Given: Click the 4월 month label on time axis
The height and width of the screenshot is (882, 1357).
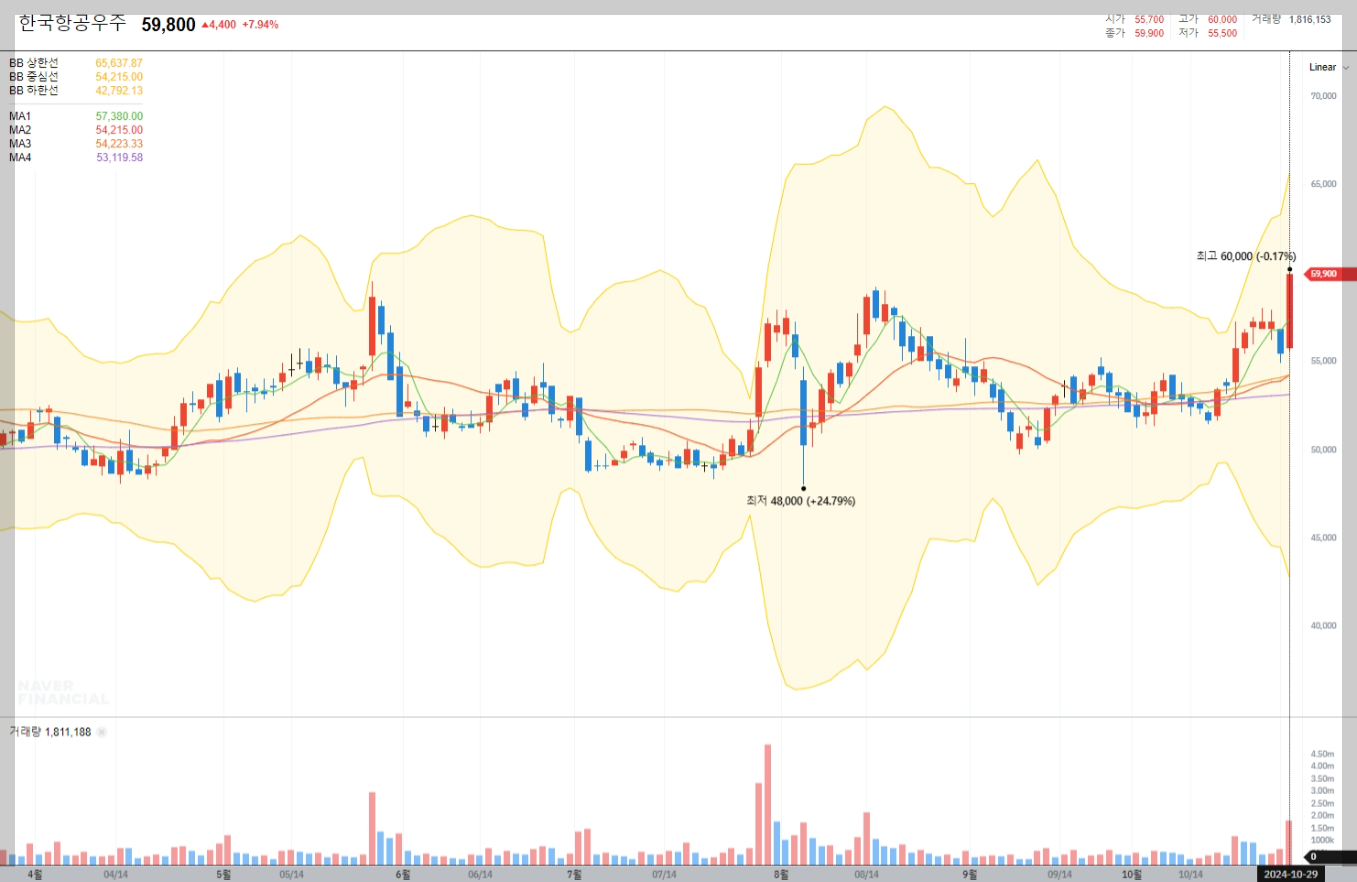Looking at the screenshot, I should click(36, 874).
